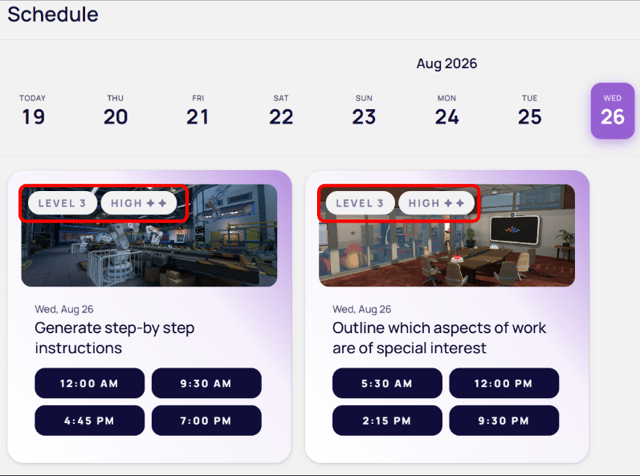Click highlighted Wednesday 26 date

tap(612, 111)
